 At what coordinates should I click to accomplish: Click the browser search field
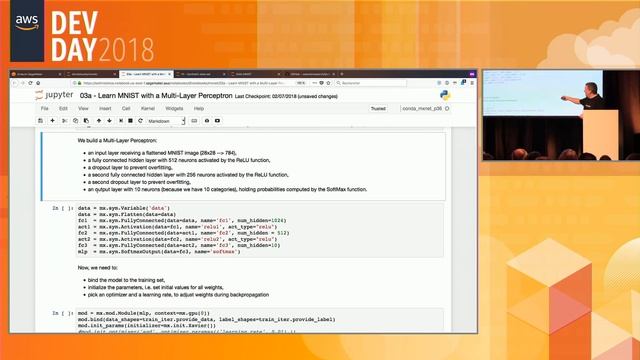[x=371, y=83]
